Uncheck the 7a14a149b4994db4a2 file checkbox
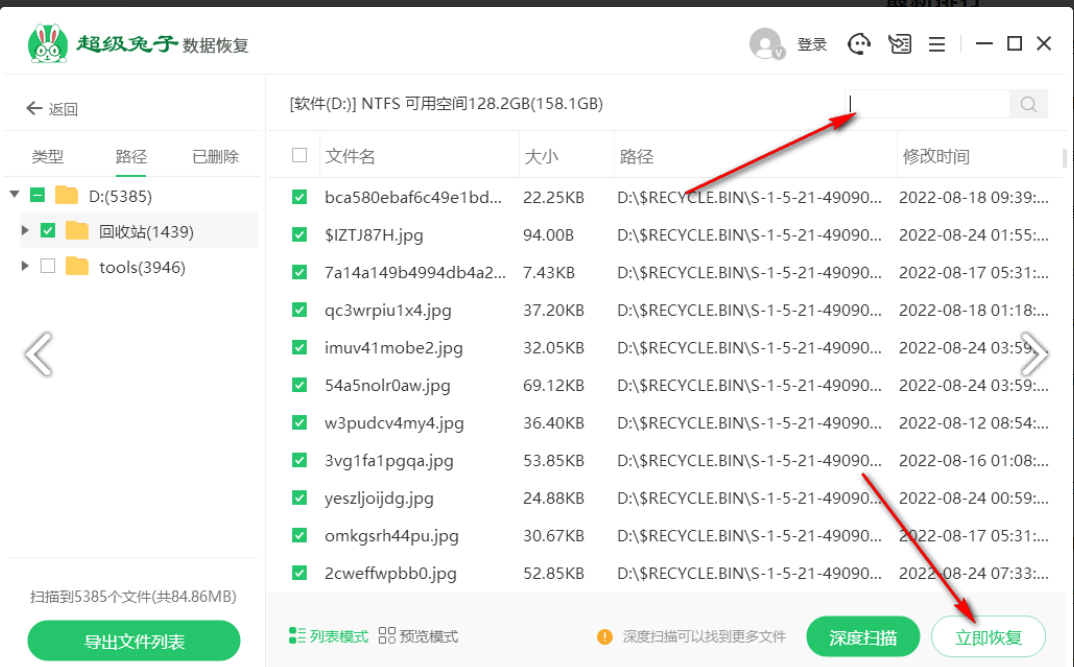The width and height of the screenshot is (1074, 667). point(299,273)
